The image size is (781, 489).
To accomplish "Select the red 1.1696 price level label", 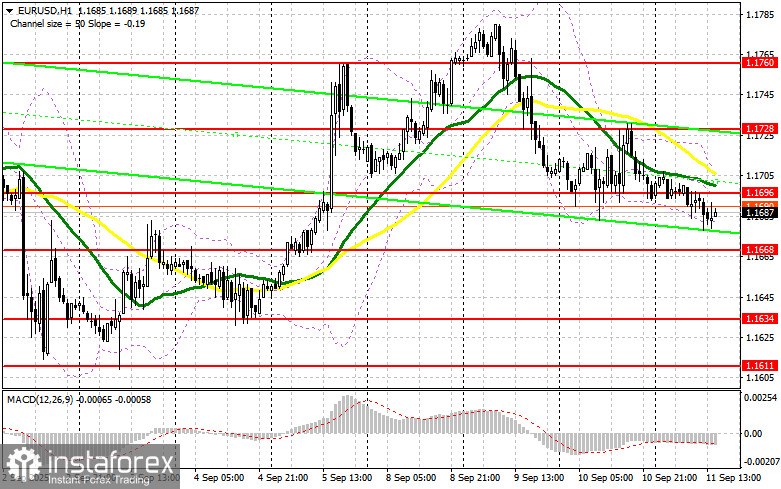I will (x=760, y=192).
